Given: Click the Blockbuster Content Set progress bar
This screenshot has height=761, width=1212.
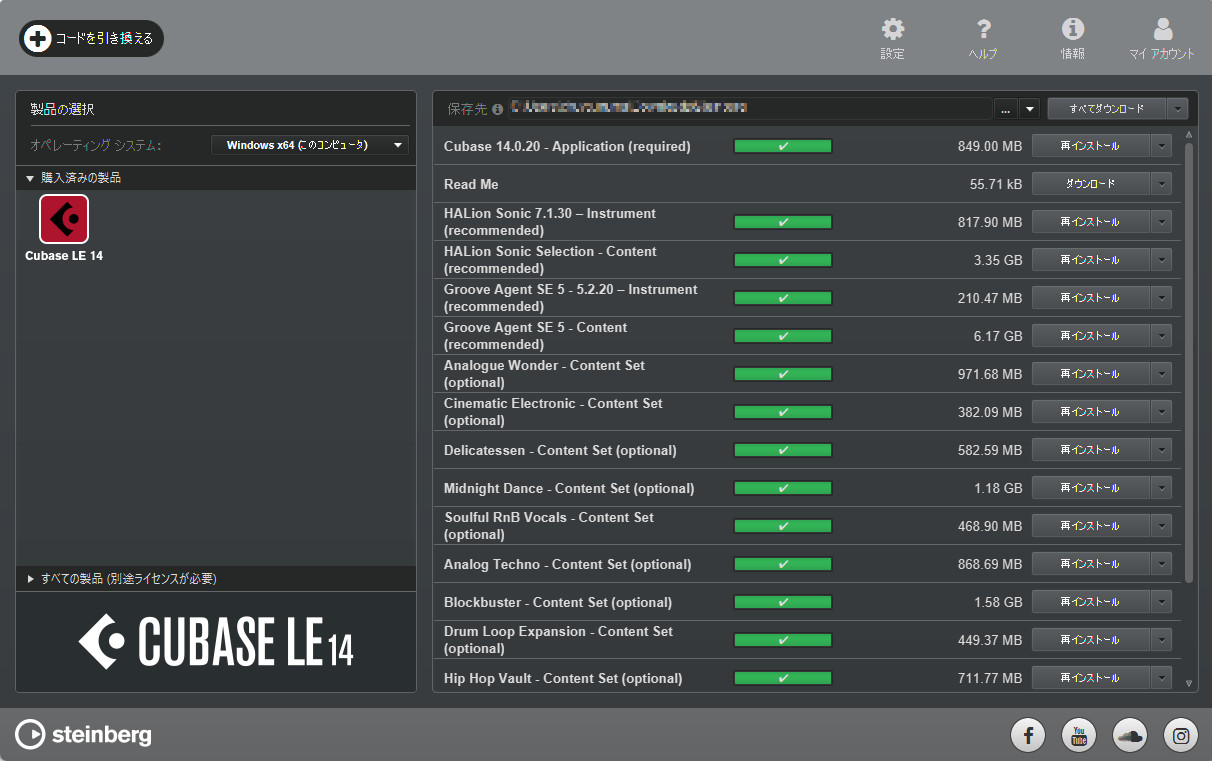Looking at the screenshot, I should coord(783,602).
